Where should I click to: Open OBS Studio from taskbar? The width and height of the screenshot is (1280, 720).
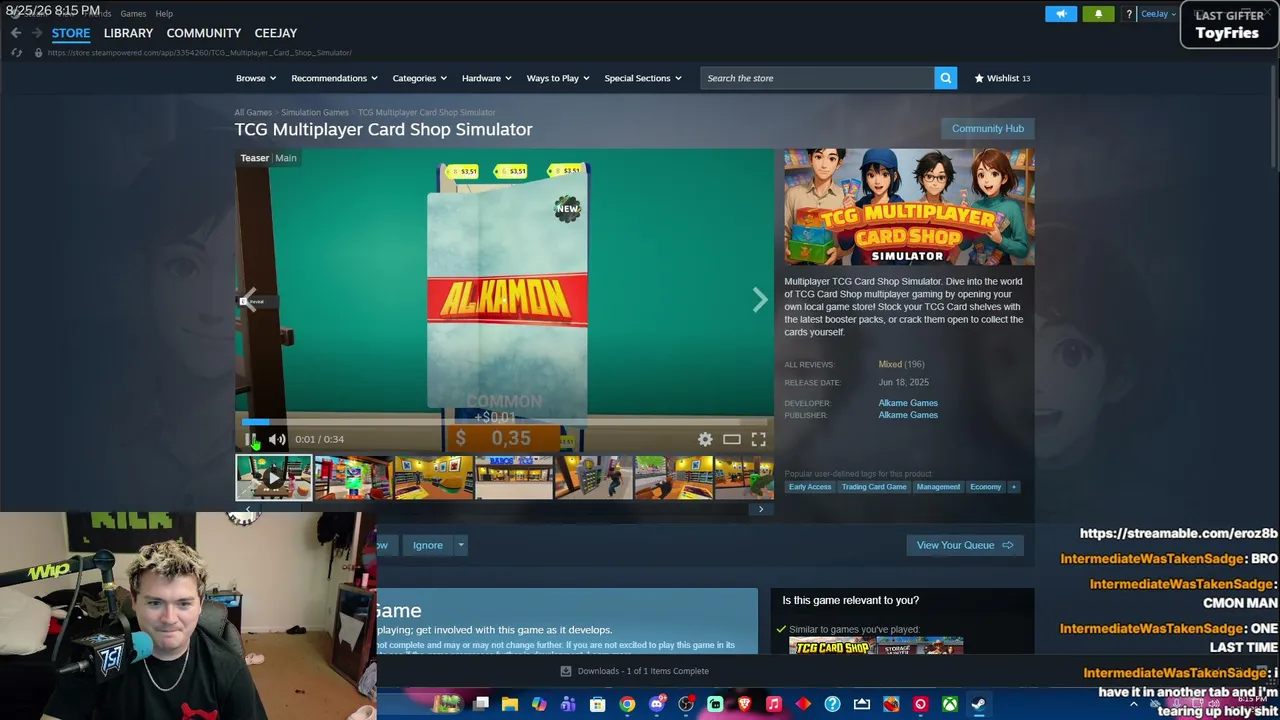[686, 704]
